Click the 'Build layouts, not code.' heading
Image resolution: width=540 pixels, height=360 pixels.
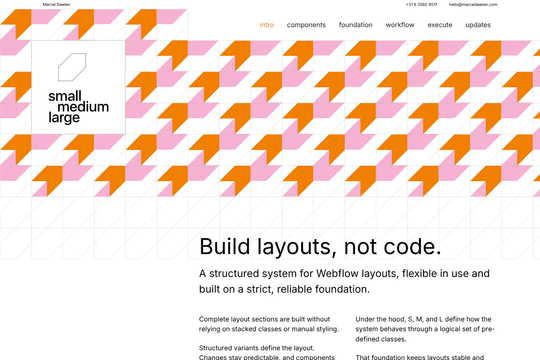click(x=320, y=246)
